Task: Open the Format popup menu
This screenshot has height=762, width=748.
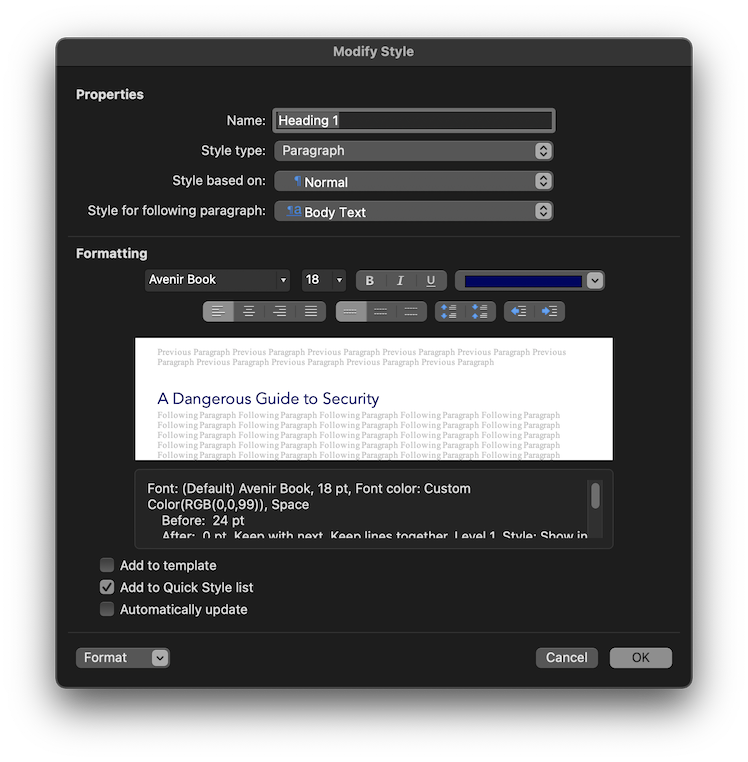Action: pos(122,658)
